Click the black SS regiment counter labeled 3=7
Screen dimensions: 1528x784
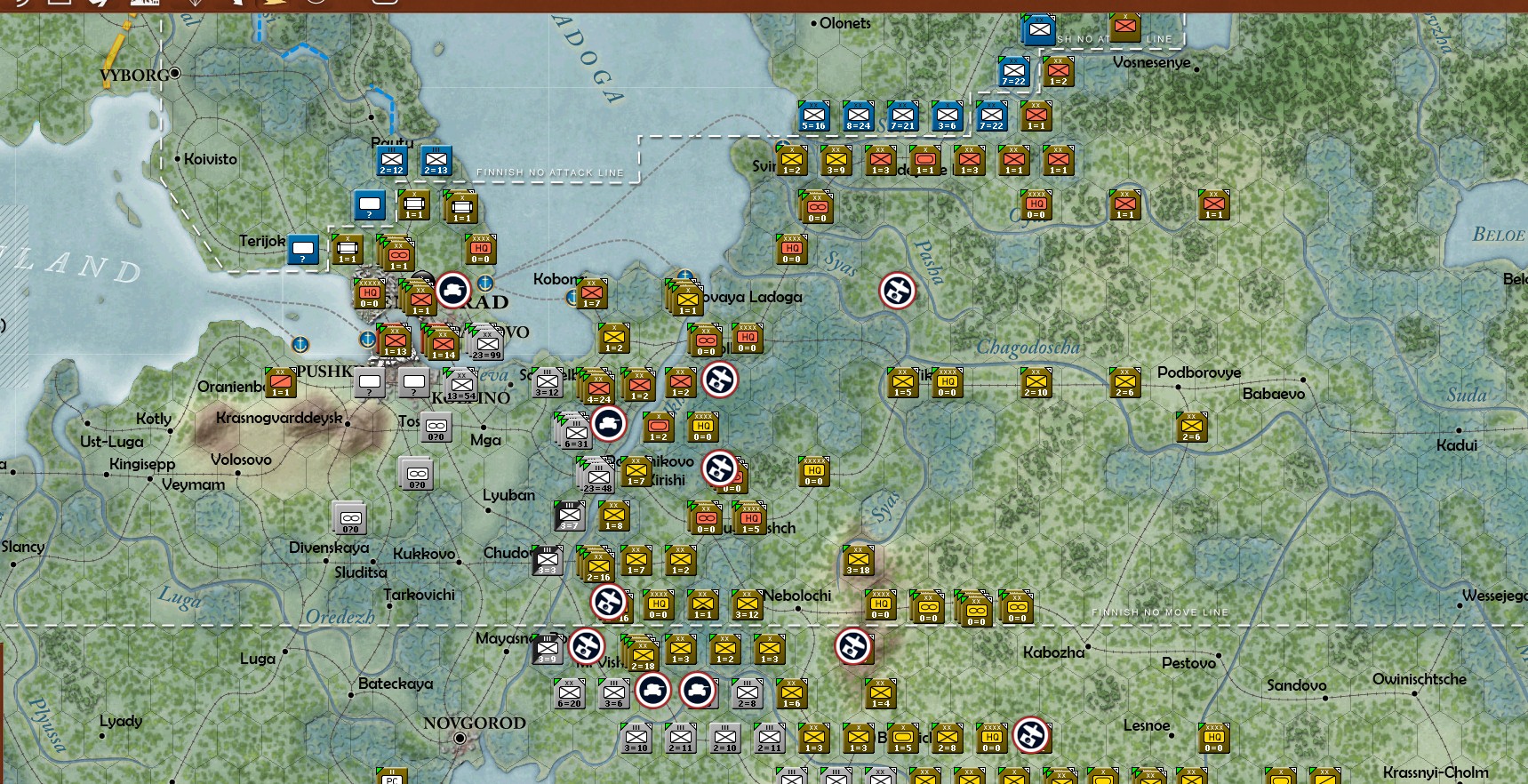click(570, 516)
